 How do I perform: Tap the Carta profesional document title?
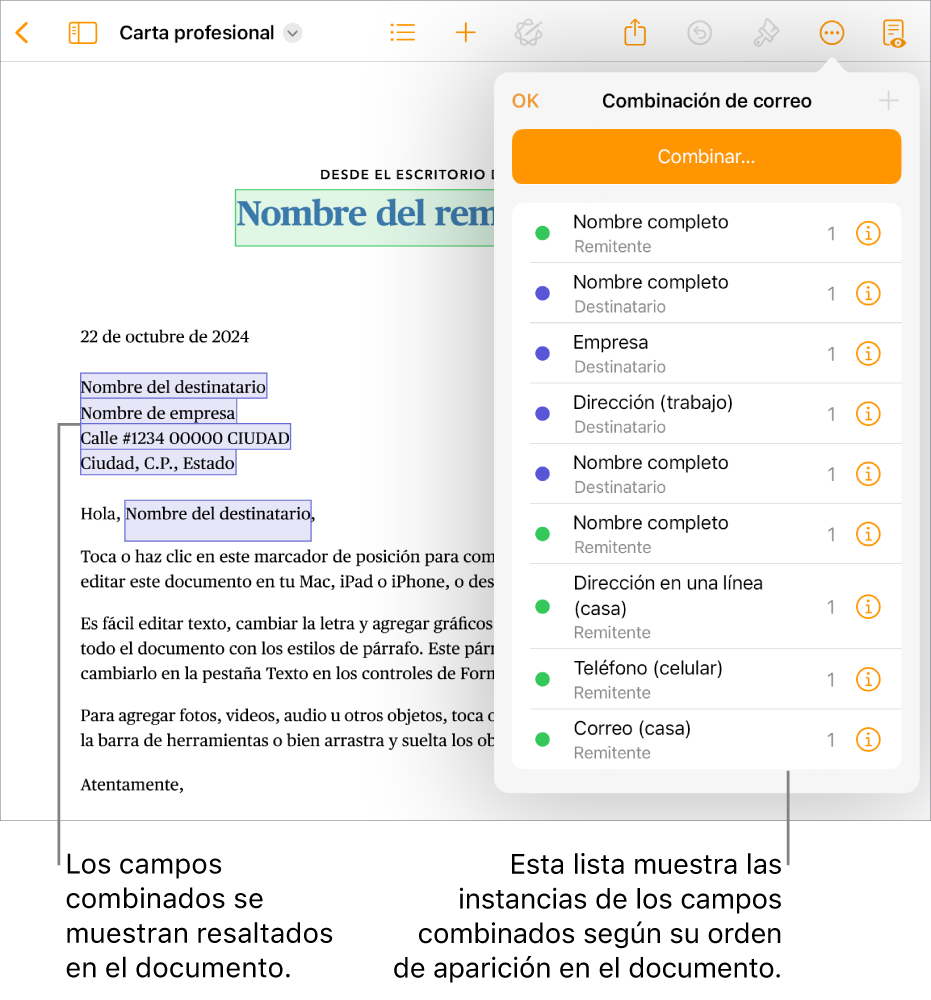coord(196,33)
